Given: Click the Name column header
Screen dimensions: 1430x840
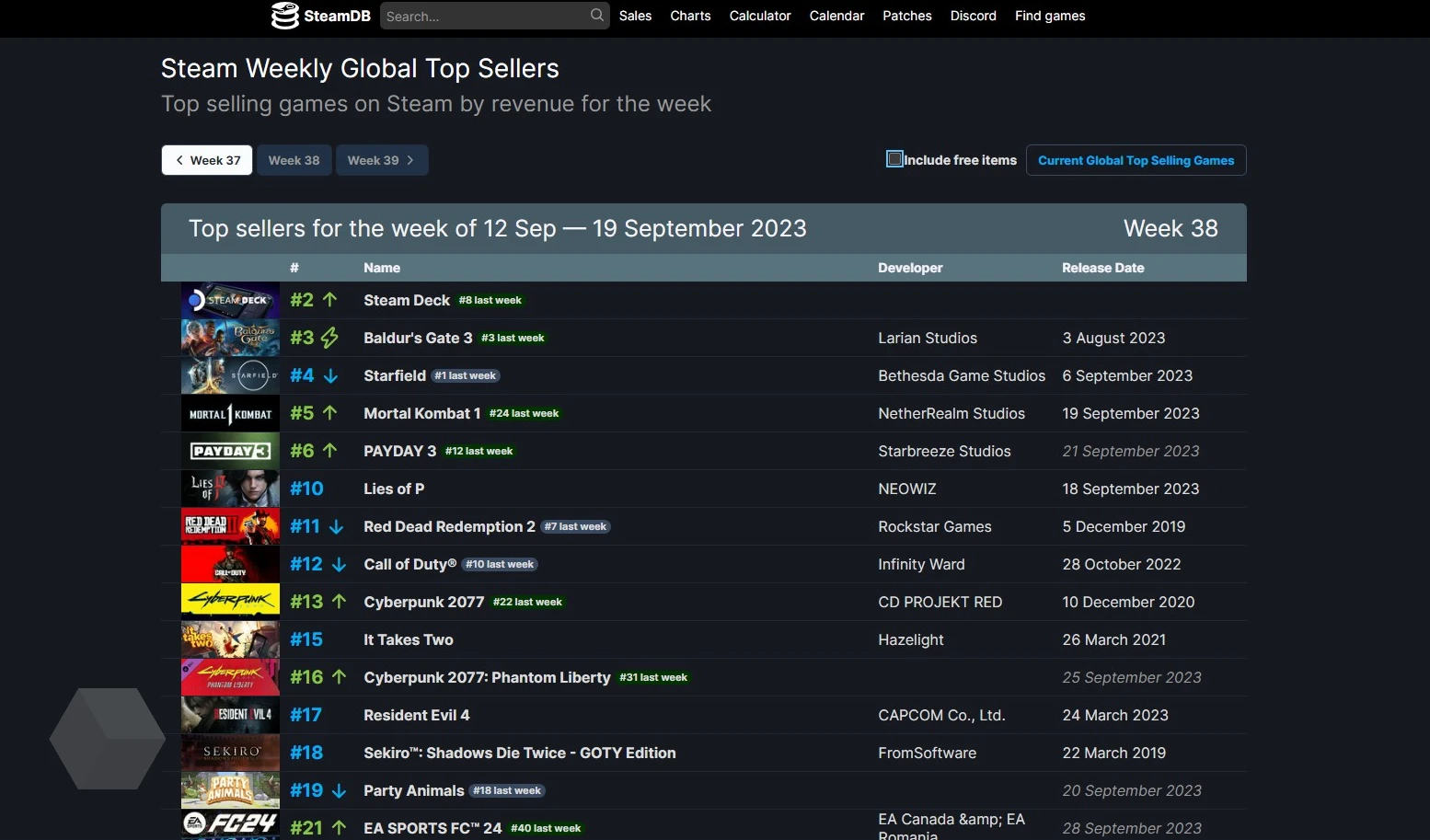Looking at the screenshot, I should (x=382, y=268).
